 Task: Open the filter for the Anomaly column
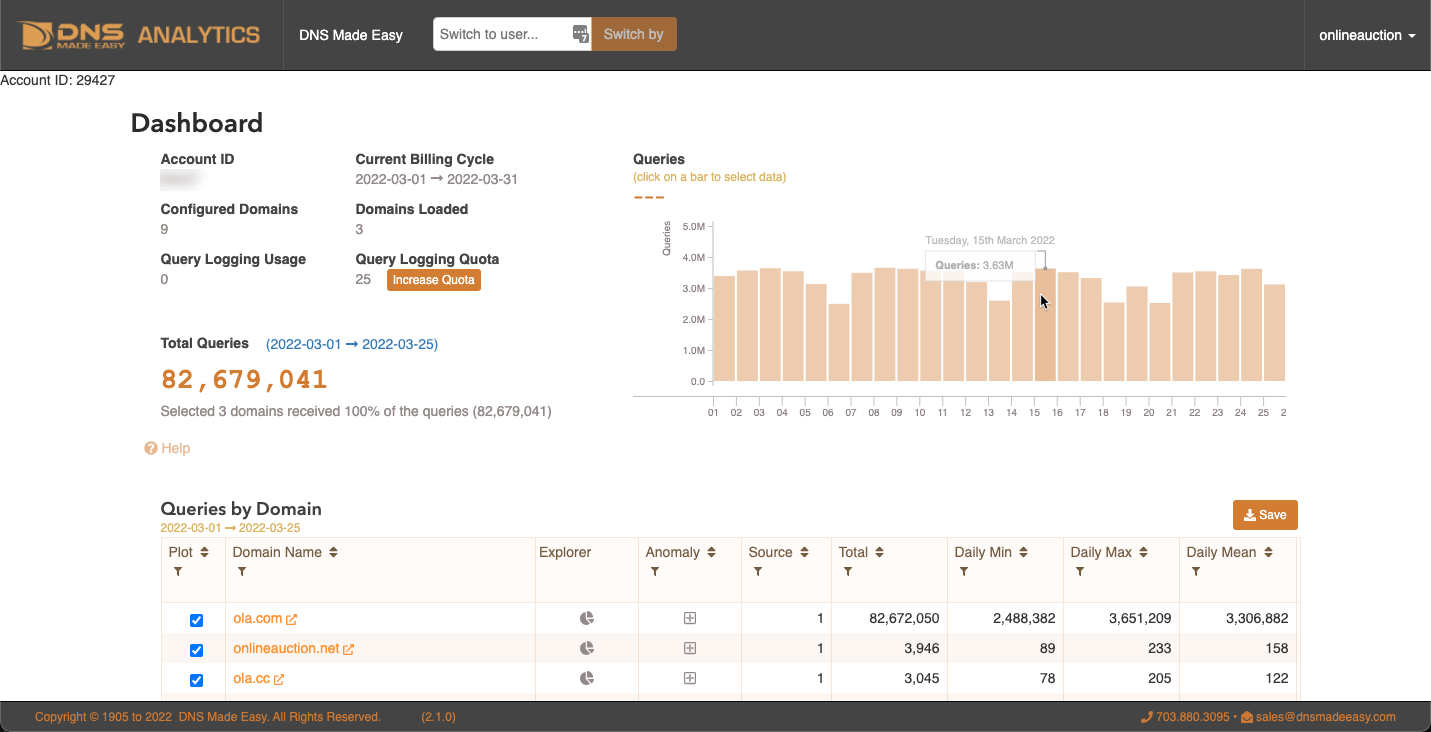coord(655,572)
